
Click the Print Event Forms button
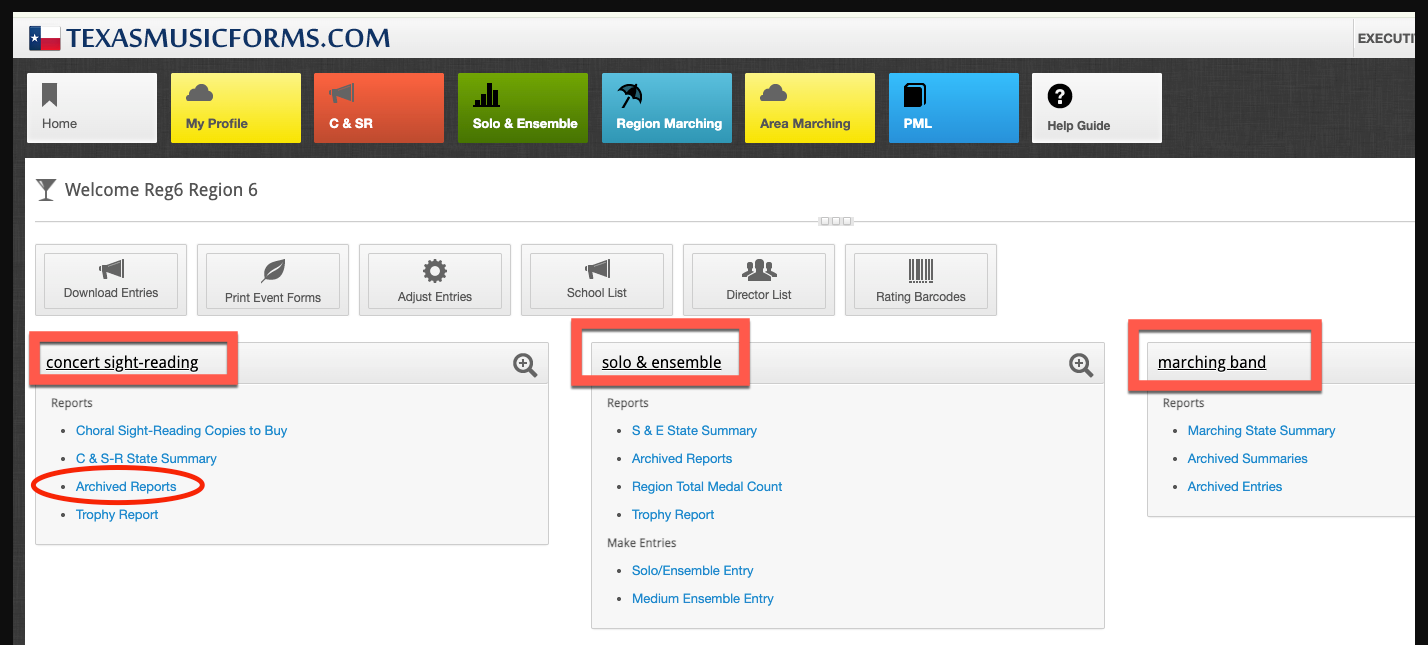coord(273,280)
